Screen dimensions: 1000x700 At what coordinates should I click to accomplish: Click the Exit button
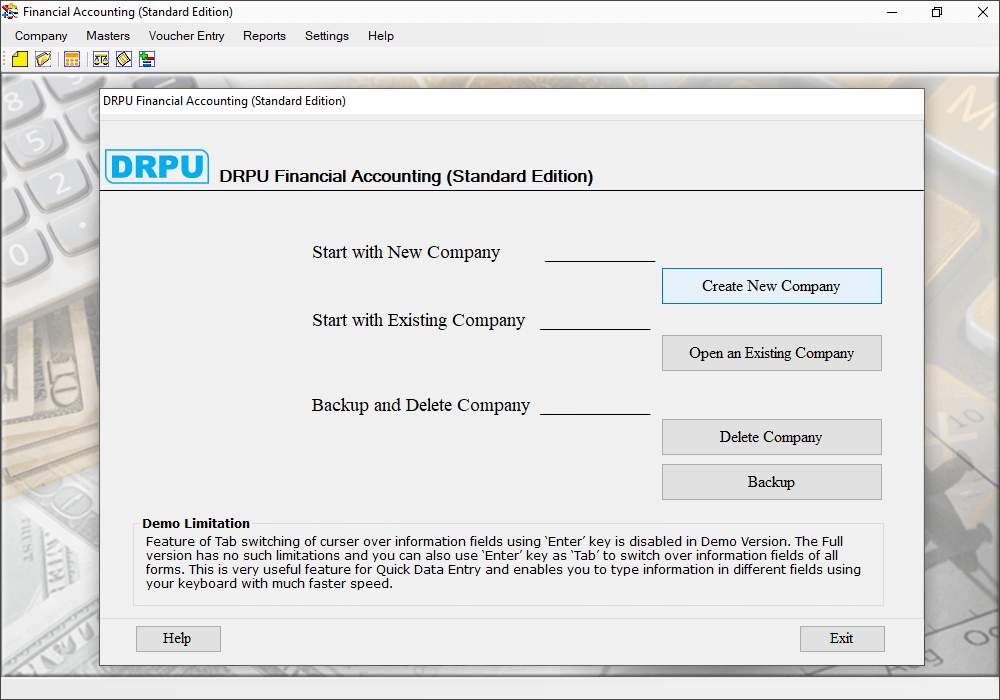(842, 638)
